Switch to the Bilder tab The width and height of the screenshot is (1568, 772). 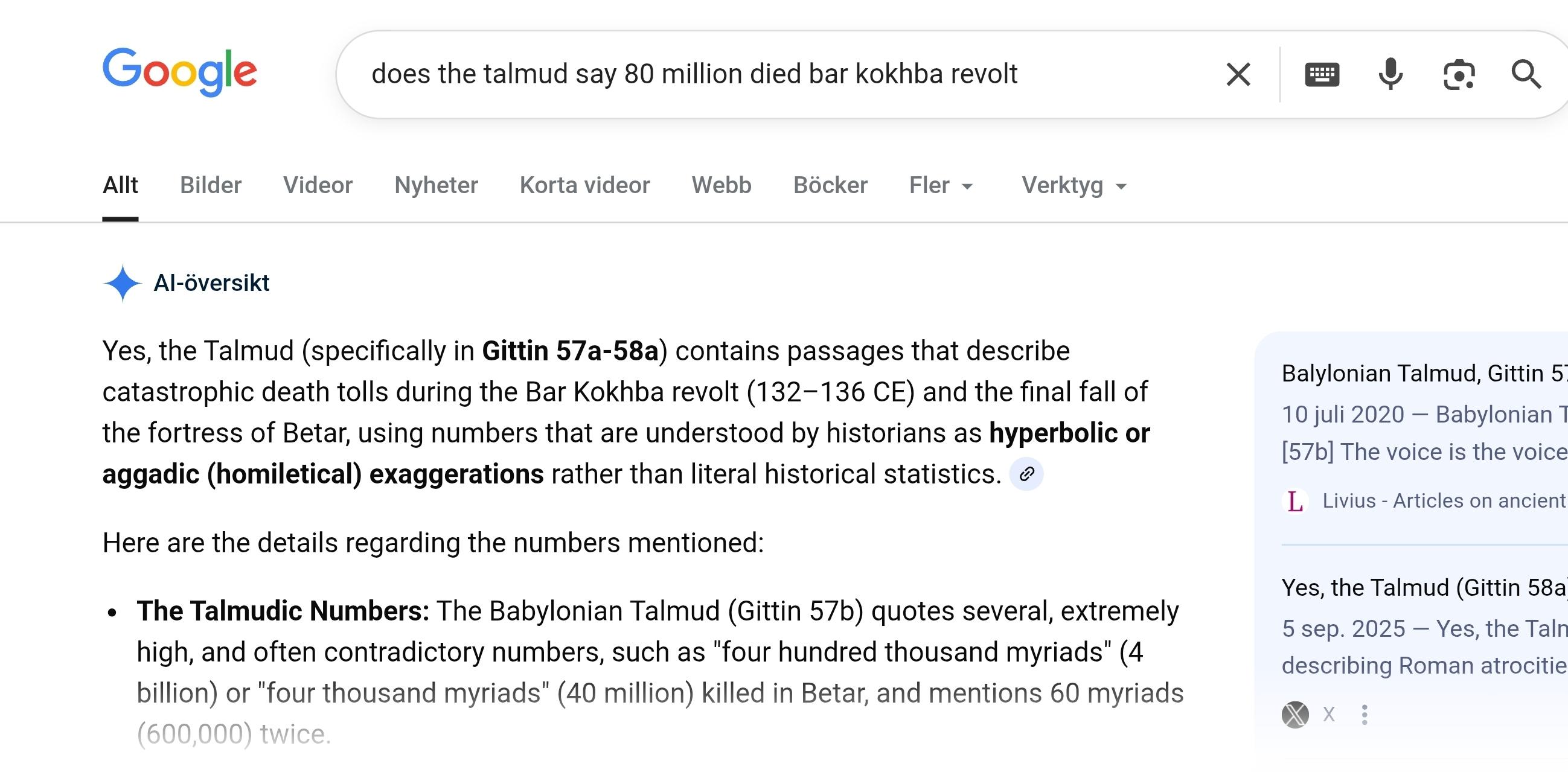tap(211, 185)
